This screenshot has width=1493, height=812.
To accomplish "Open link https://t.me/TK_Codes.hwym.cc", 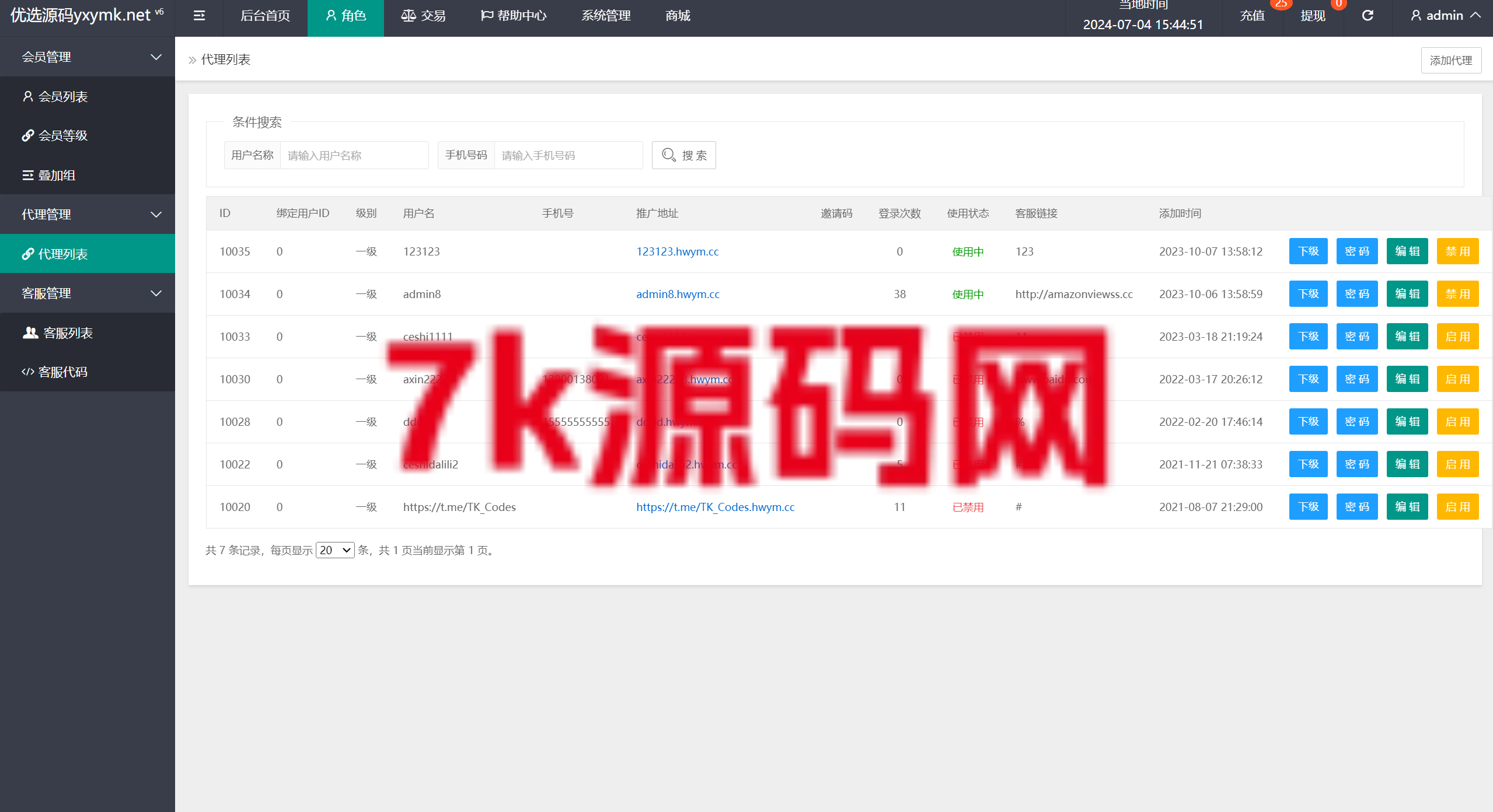I will coord(715,507).
